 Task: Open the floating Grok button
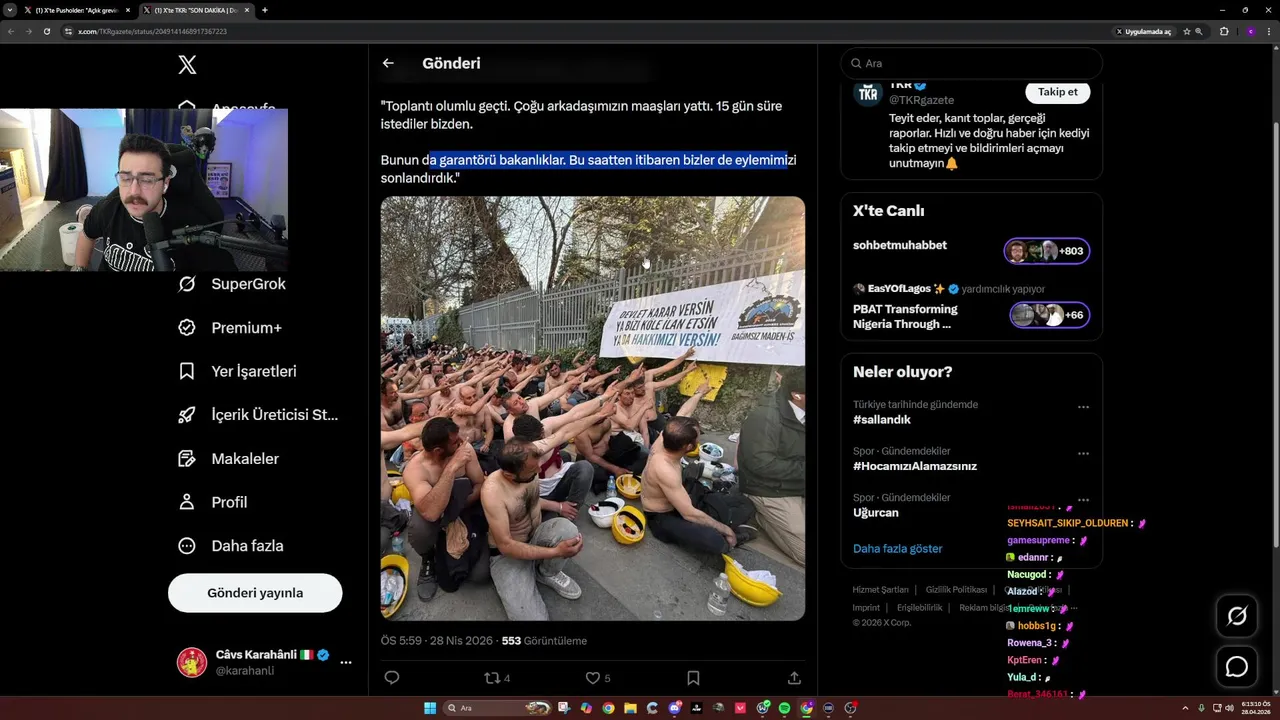1237,616
